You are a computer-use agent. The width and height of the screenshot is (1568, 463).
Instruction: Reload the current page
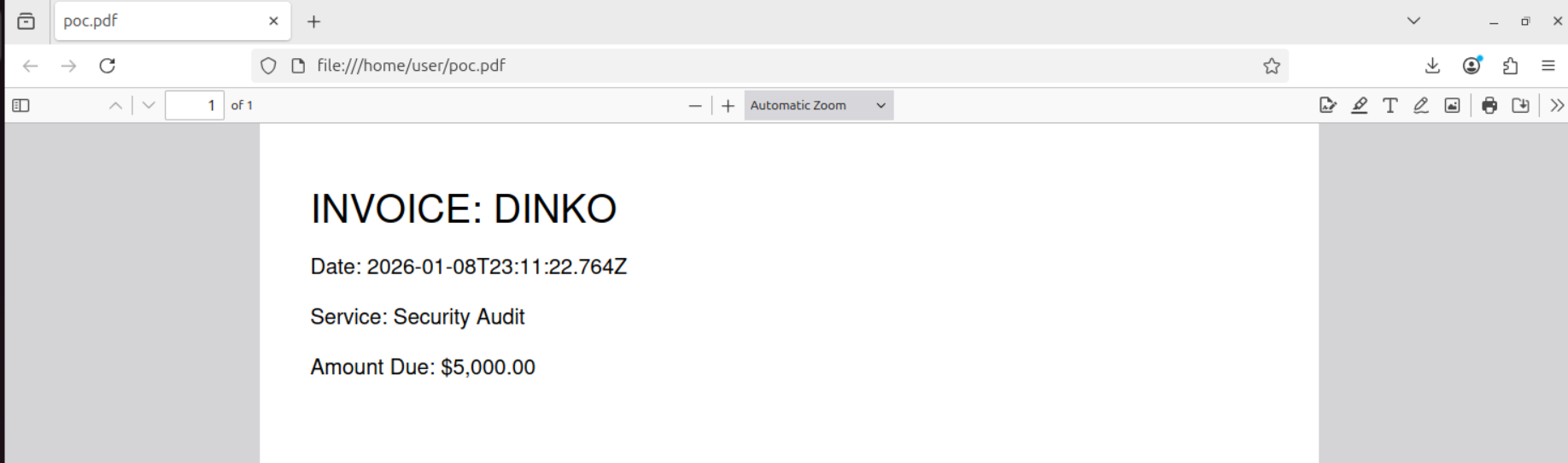(x=107, y=66)
